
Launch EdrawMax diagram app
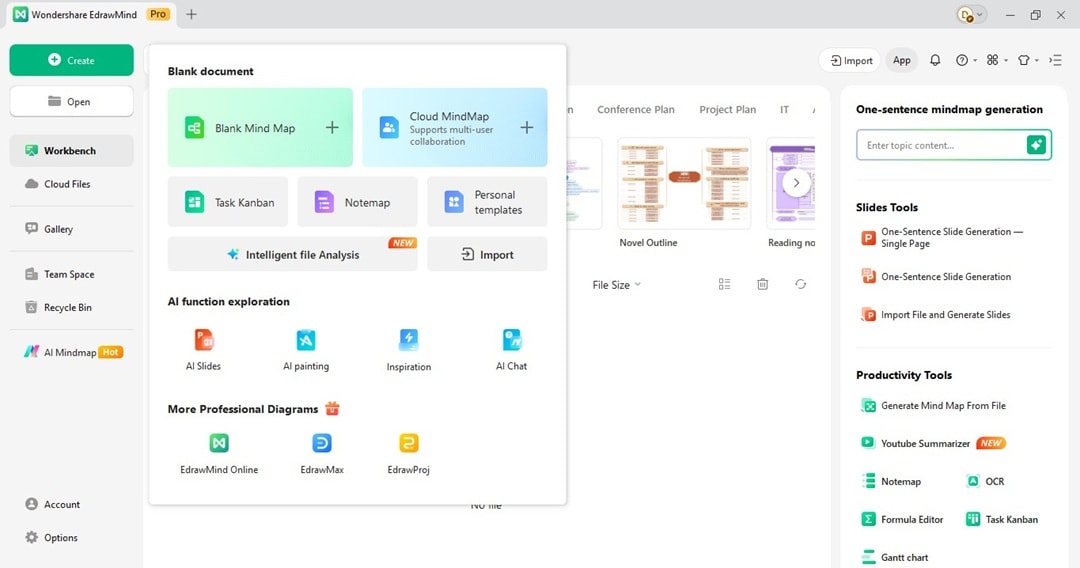[322, 454]
